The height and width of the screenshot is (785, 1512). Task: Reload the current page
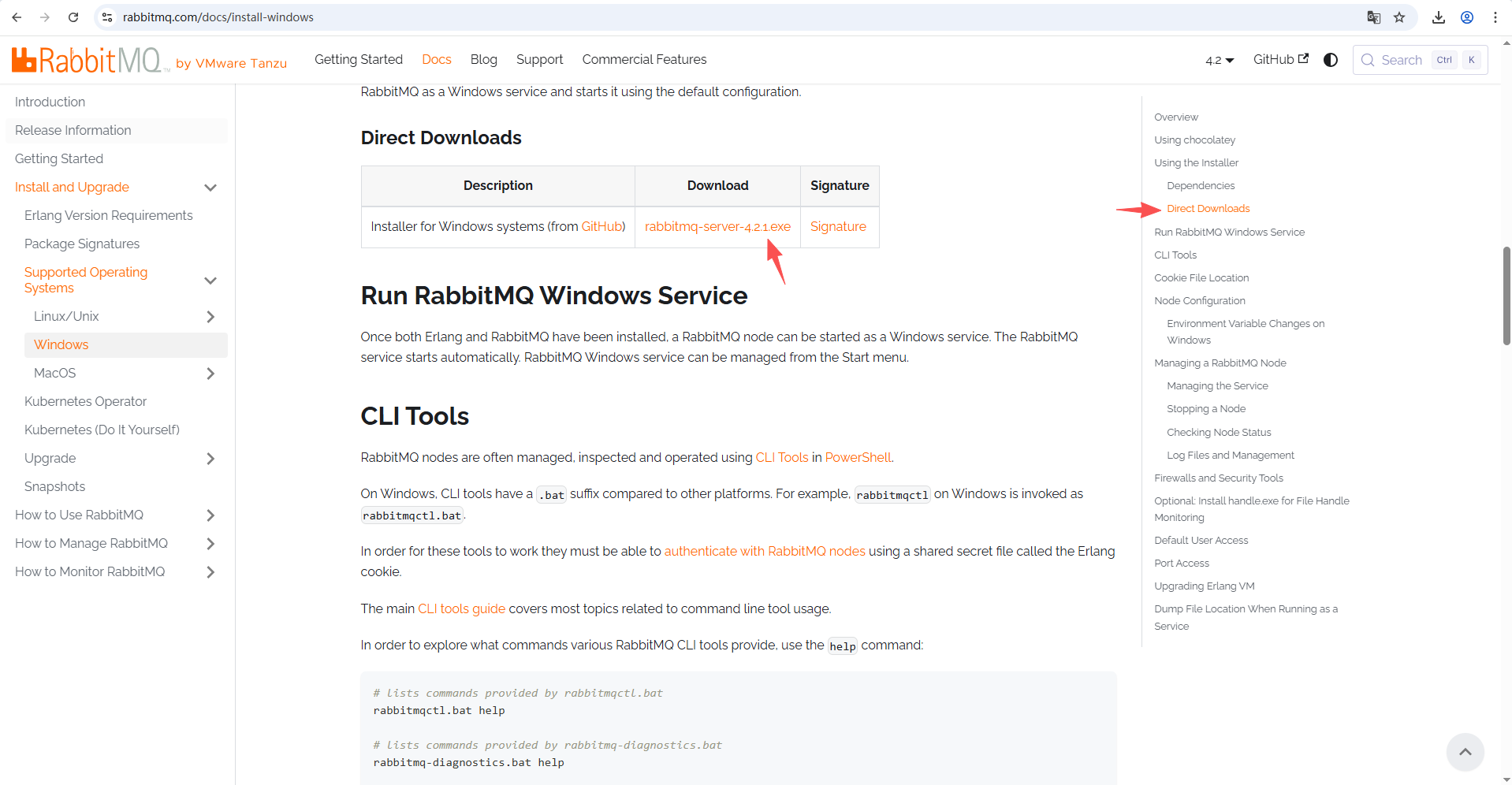(73, 17)
